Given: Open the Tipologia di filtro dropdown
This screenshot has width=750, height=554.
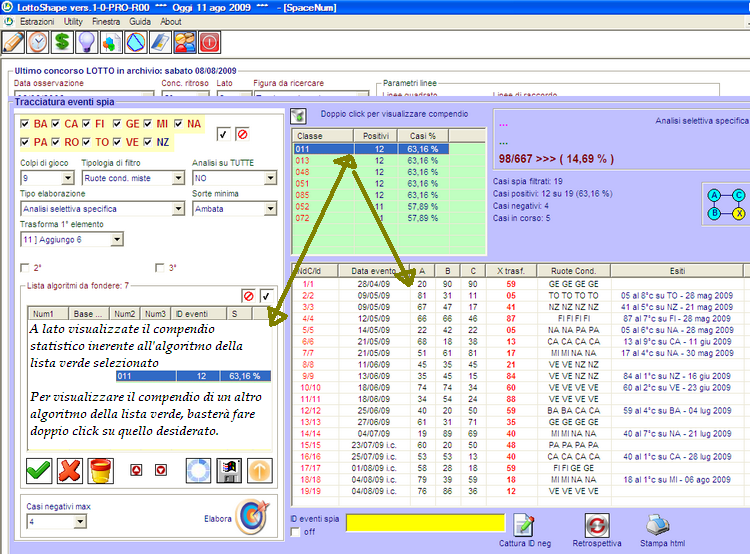Looking at the screenshot, I should [x=178, y=178].
